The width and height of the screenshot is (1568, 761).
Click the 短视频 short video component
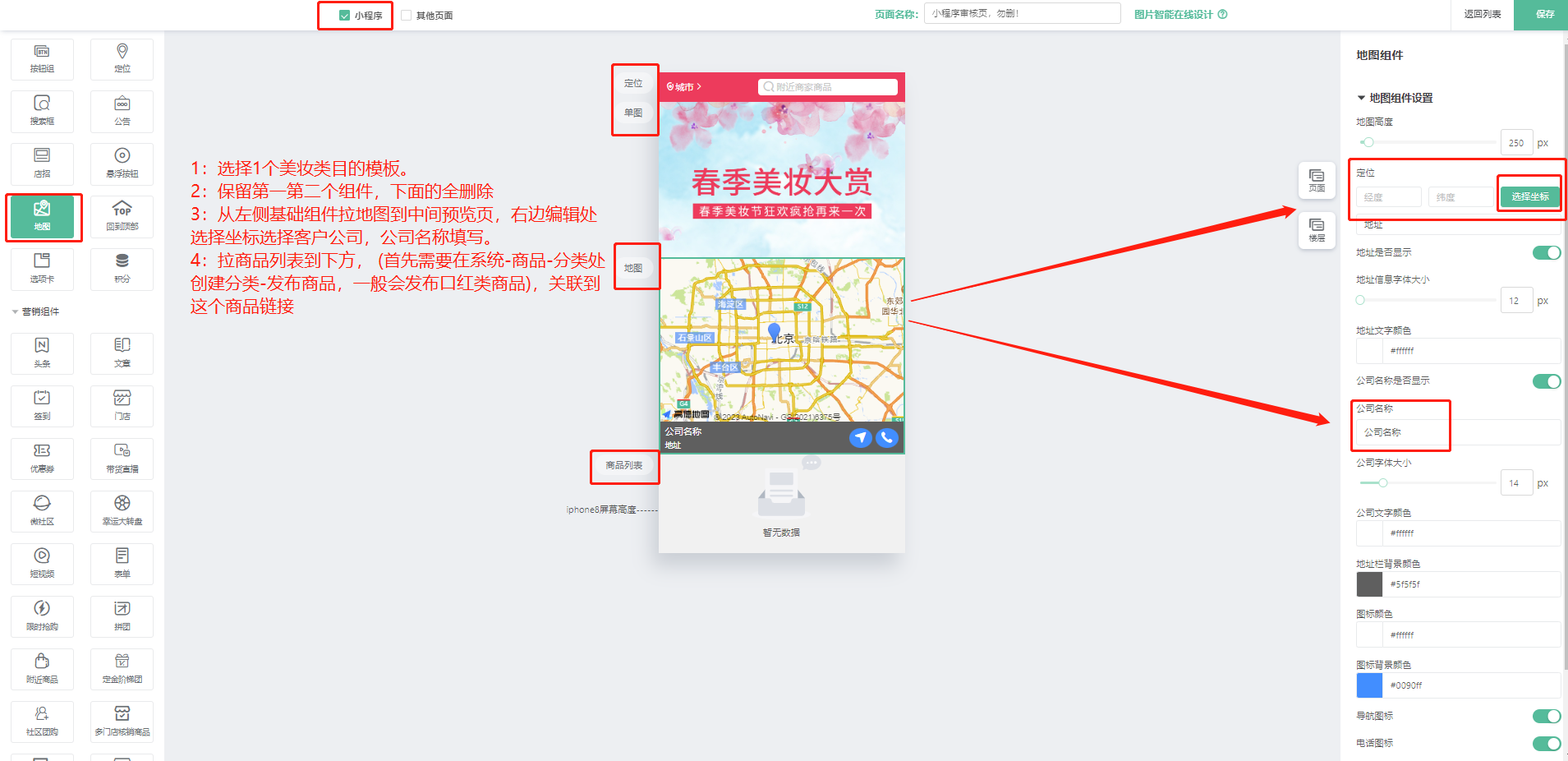tap(42, 564)
